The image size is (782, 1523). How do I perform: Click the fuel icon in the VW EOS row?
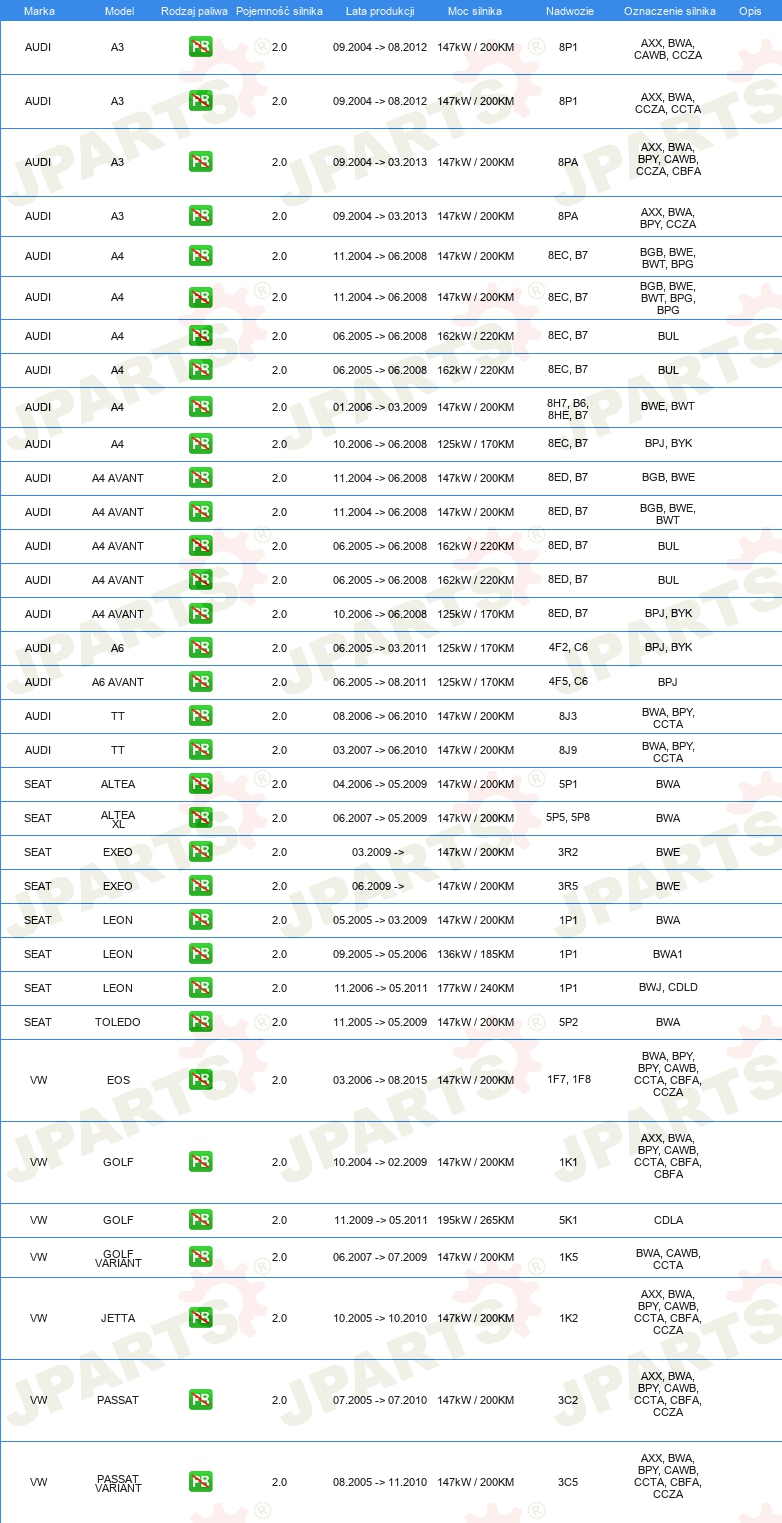(200, 1080)
